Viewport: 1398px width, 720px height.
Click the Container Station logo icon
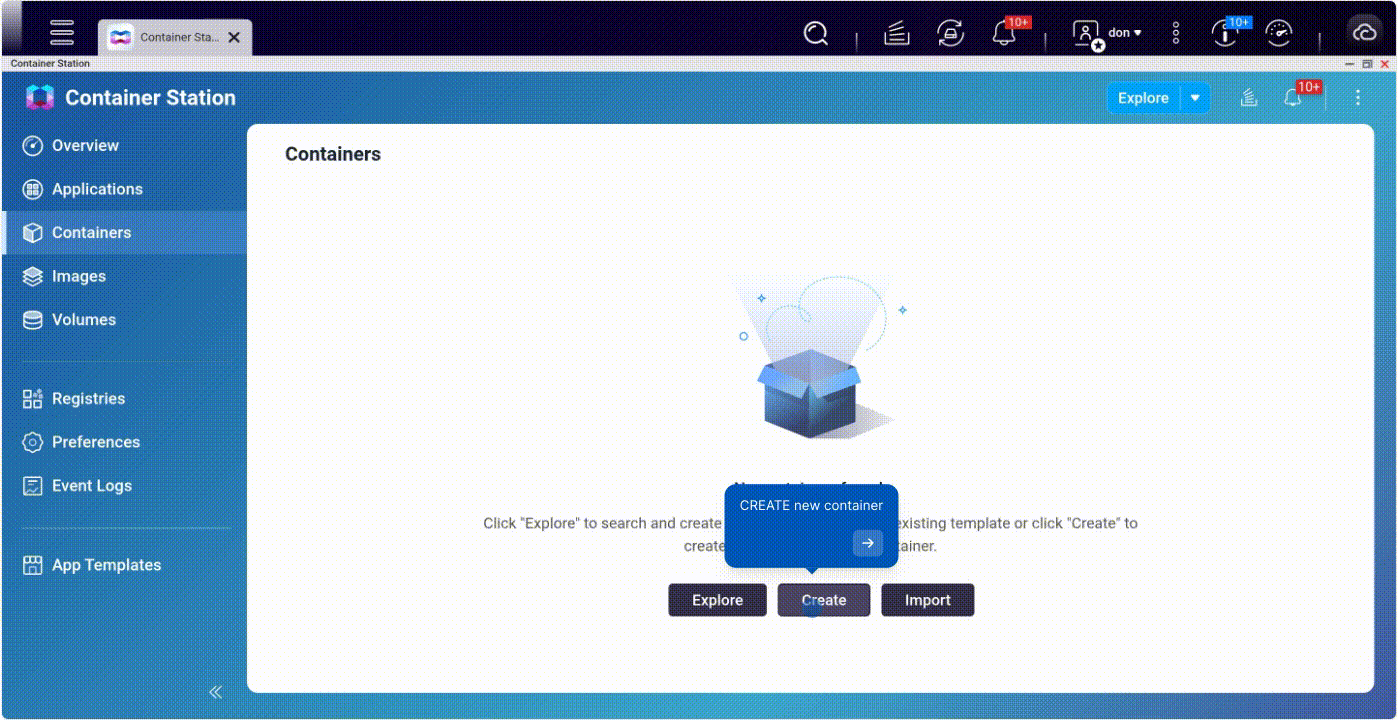[40, 97]
